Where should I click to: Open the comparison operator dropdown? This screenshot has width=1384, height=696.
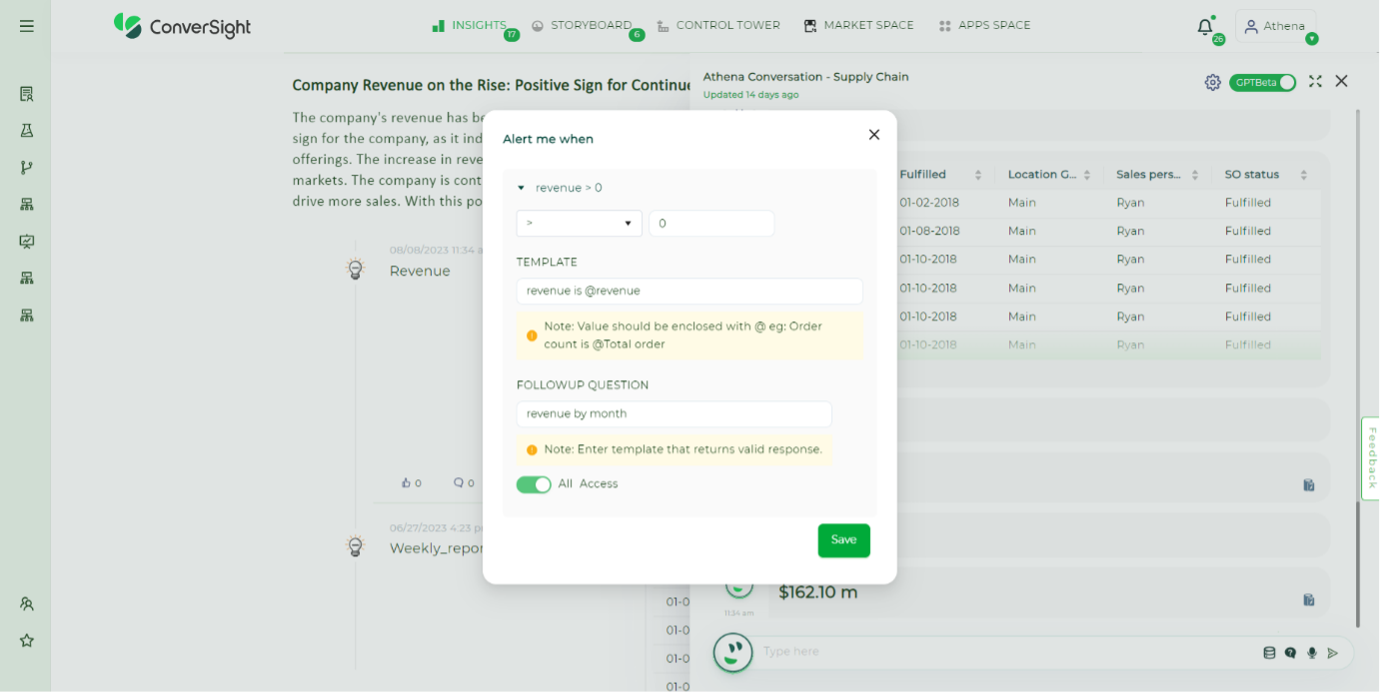(x=578, y=223)
